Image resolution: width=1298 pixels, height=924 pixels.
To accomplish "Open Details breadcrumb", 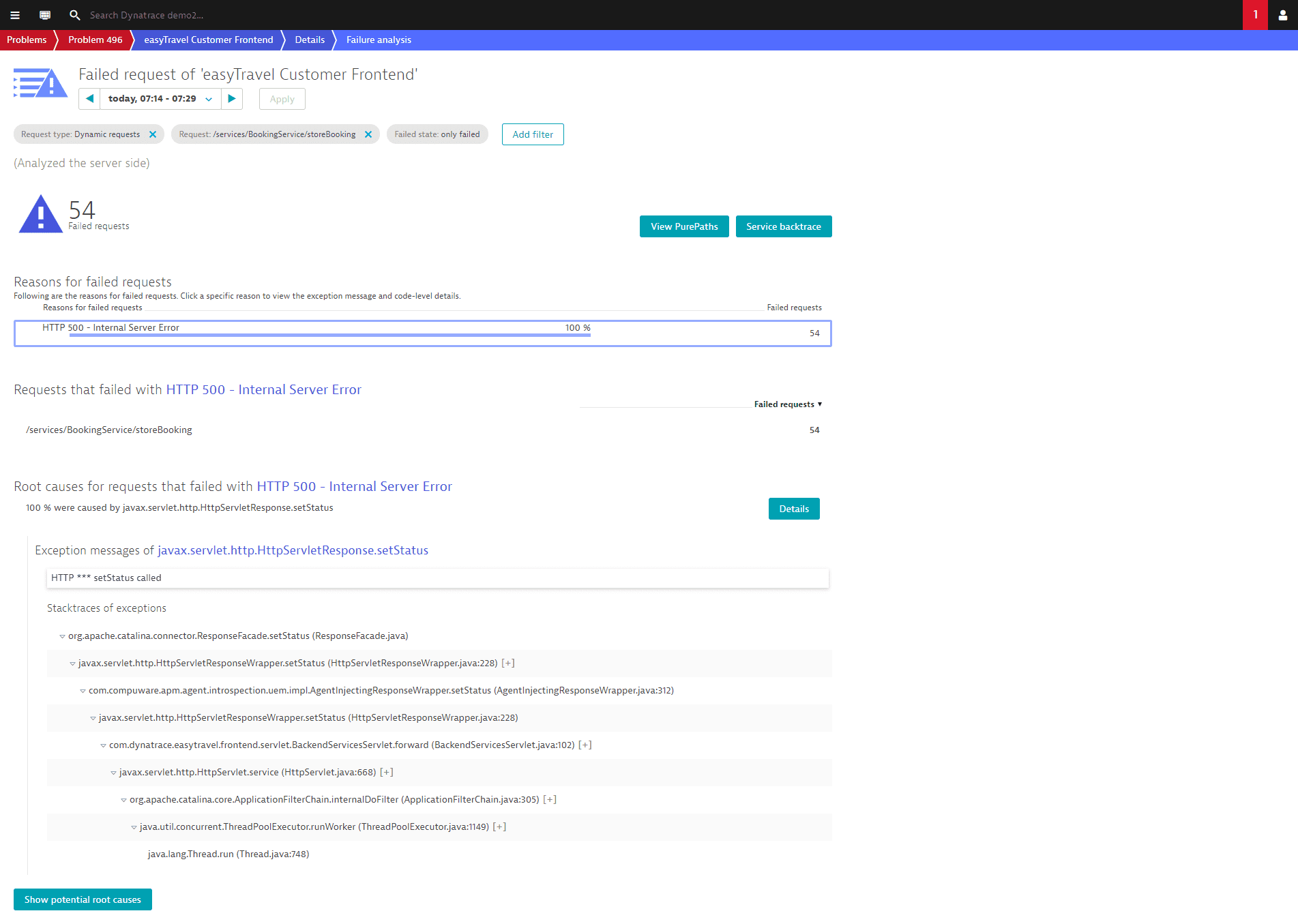I will pos(310,40).
